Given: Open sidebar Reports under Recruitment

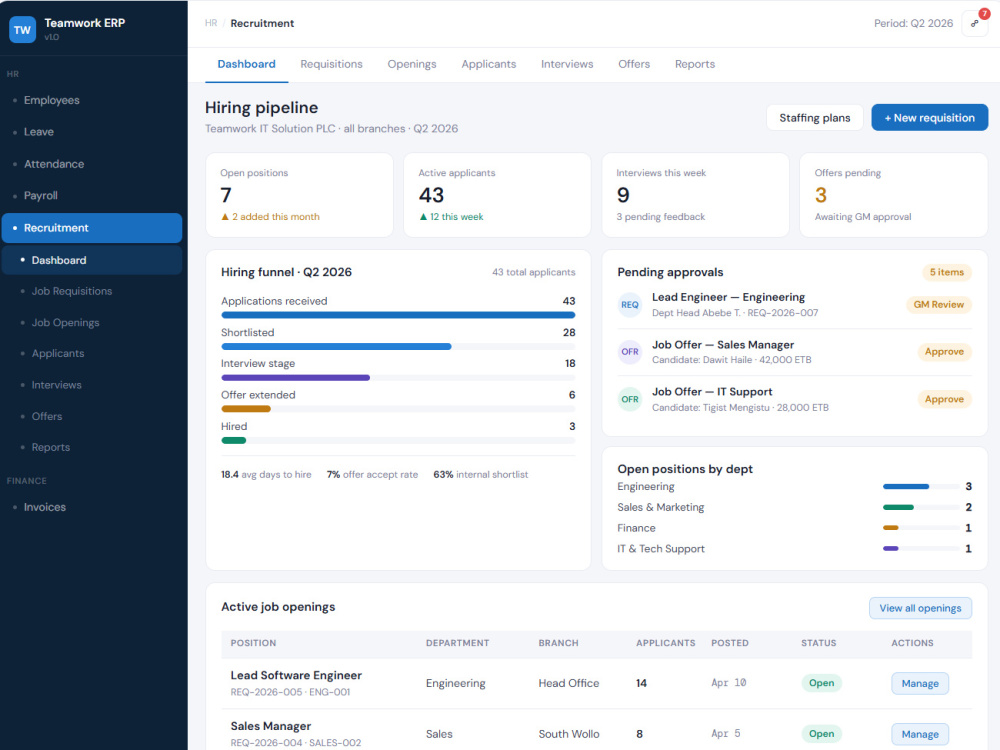Looking at the screenshot, I should coord(92,447).
